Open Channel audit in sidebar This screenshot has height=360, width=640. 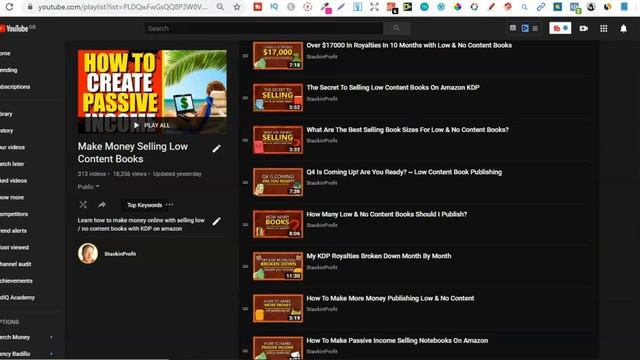coord(16,264)
